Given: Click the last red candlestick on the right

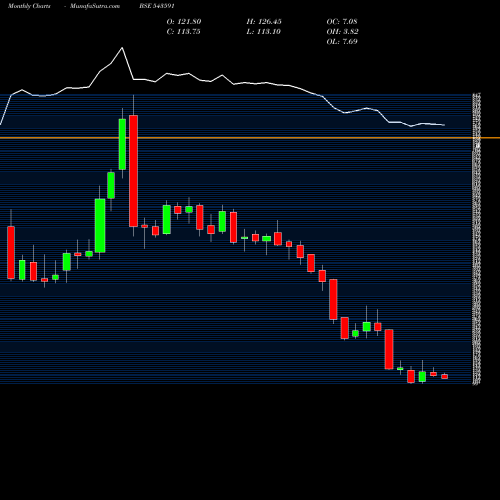Looking at the screenshot, I should tap(444, 376).
